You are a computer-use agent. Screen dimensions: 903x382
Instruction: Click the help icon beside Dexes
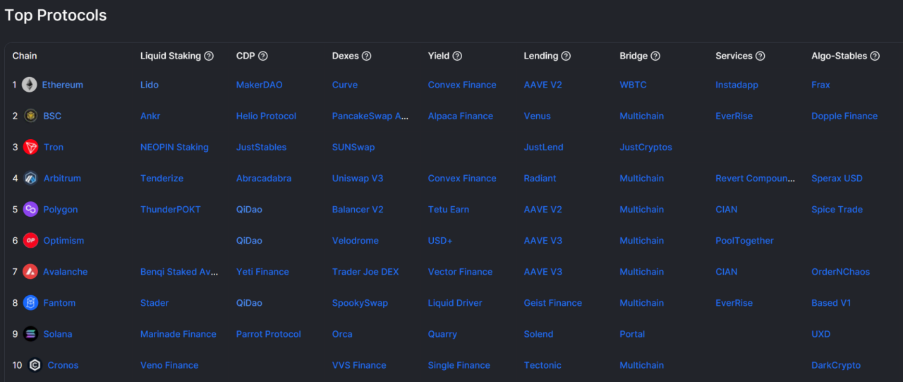coord(366,56)
